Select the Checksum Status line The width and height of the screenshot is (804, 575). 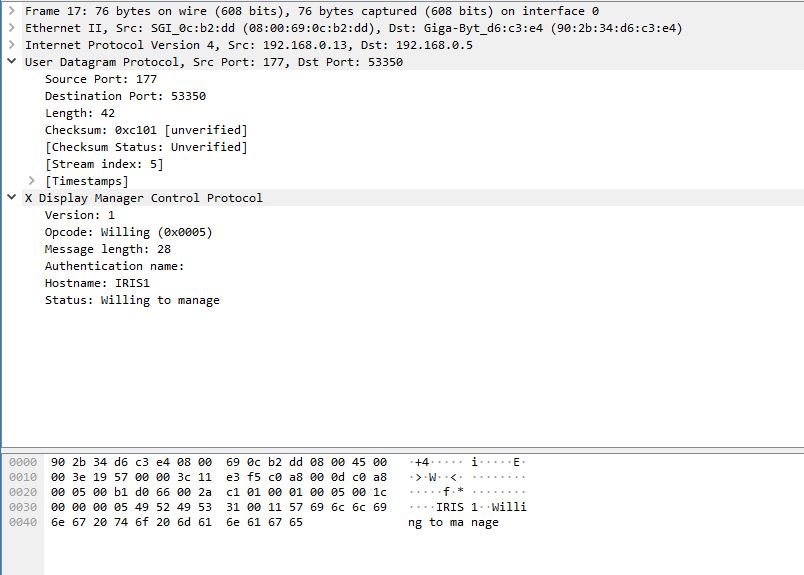[x=146, y=147]
